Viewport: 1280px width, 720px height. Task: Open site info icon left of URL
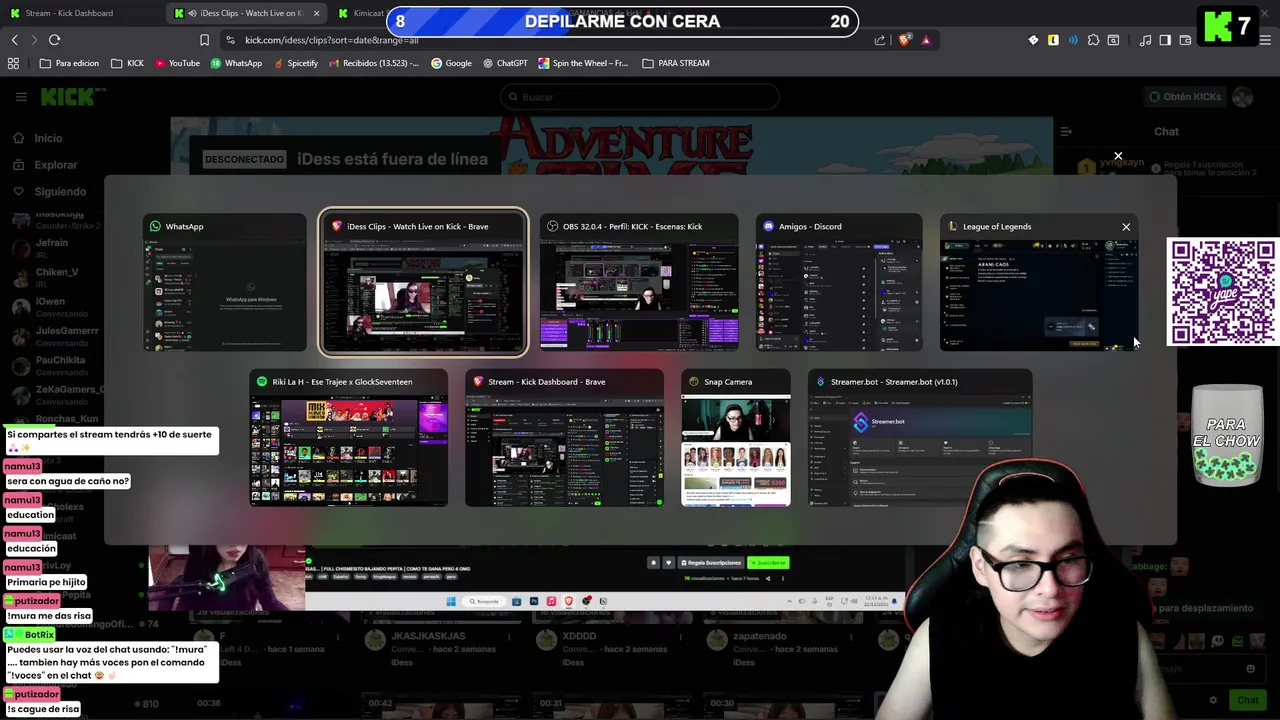click(x=231, y=40)
